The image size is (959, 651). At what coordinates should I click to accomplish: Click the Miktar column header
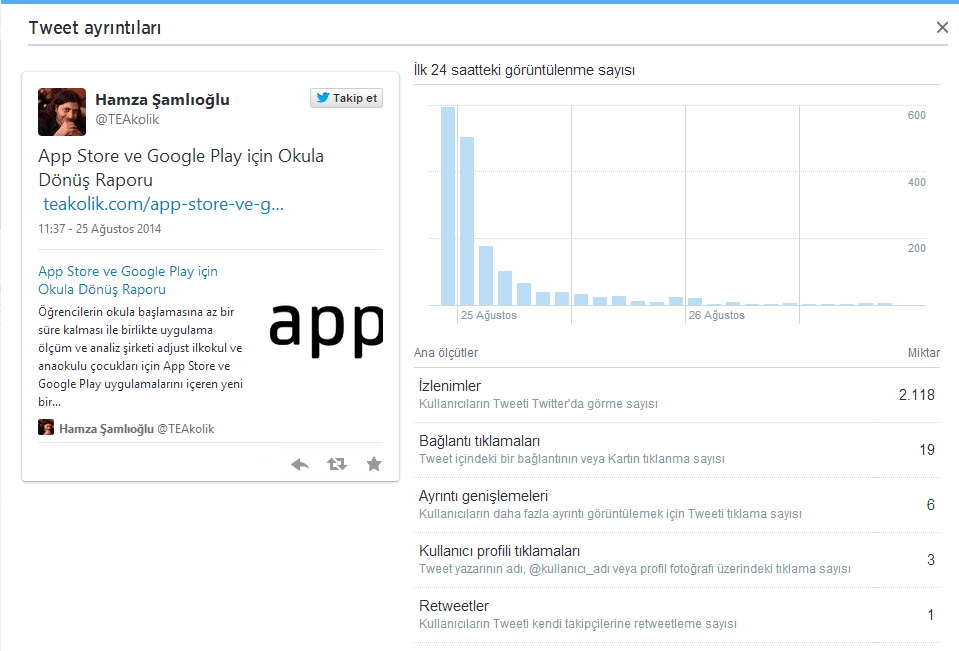point(924,353)
